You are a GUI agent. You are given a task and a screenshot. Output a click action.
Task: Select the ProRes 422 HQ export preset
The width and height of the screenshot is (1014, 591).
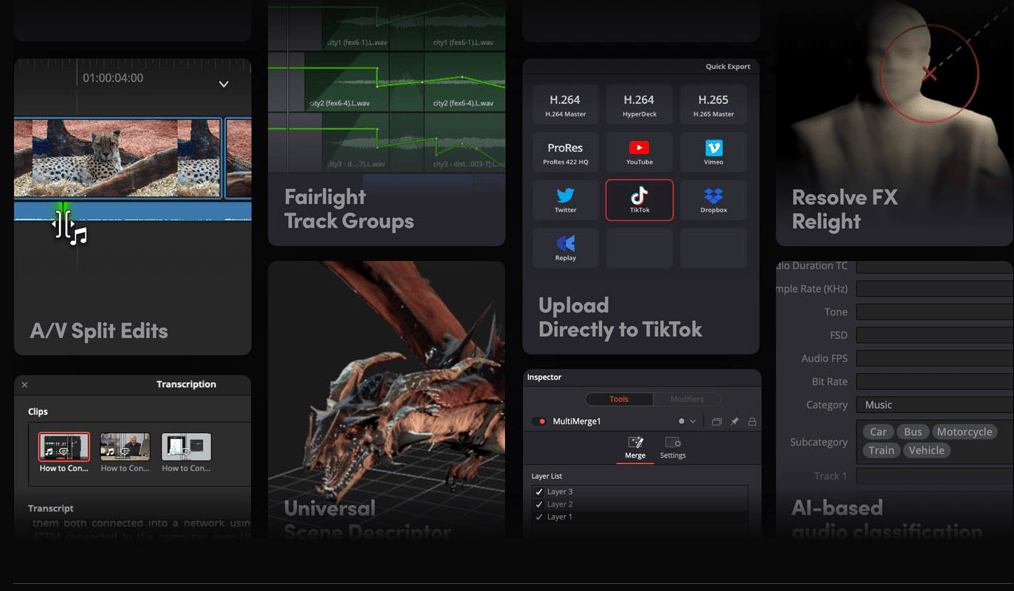pos(566,151)
